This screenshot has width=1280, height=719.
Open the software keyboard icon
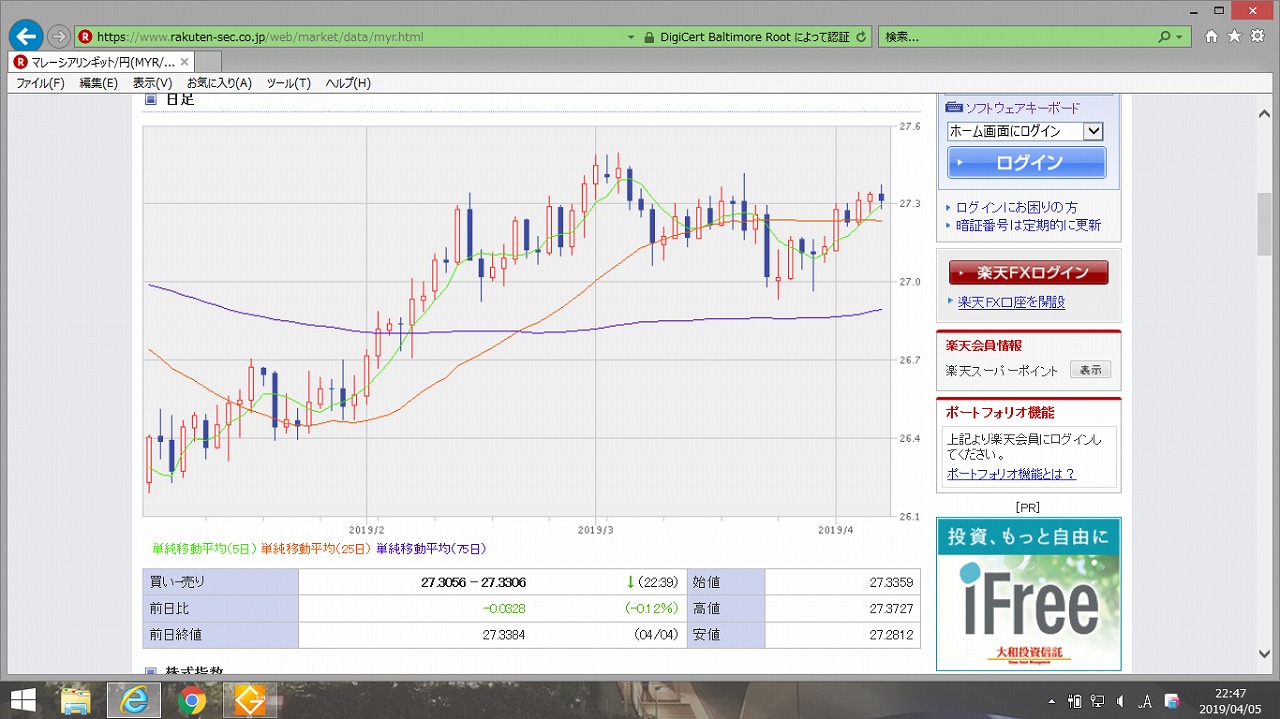pyautogui.click(x=954, y=107)
